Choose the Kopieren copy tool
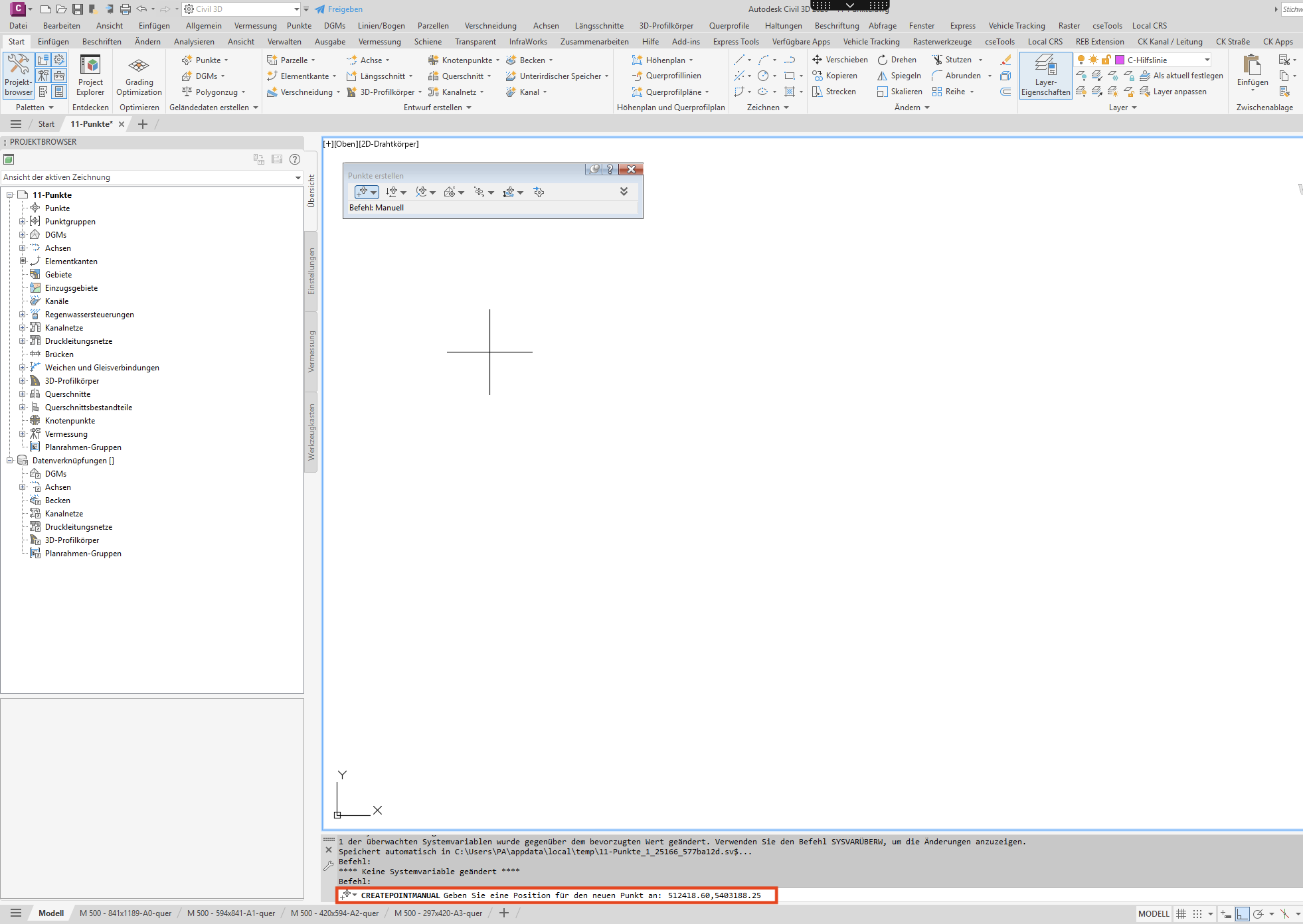The width and height of the screenshot is (1303, 924). pyautogui.click(x=835, y=76)
